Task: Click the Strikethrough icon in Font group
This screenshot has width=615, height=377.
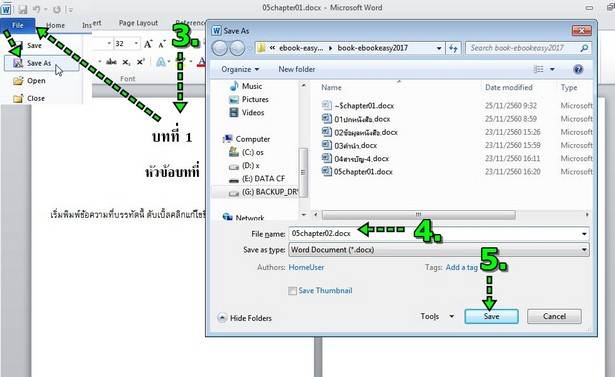Action: [x=111, y=62]
